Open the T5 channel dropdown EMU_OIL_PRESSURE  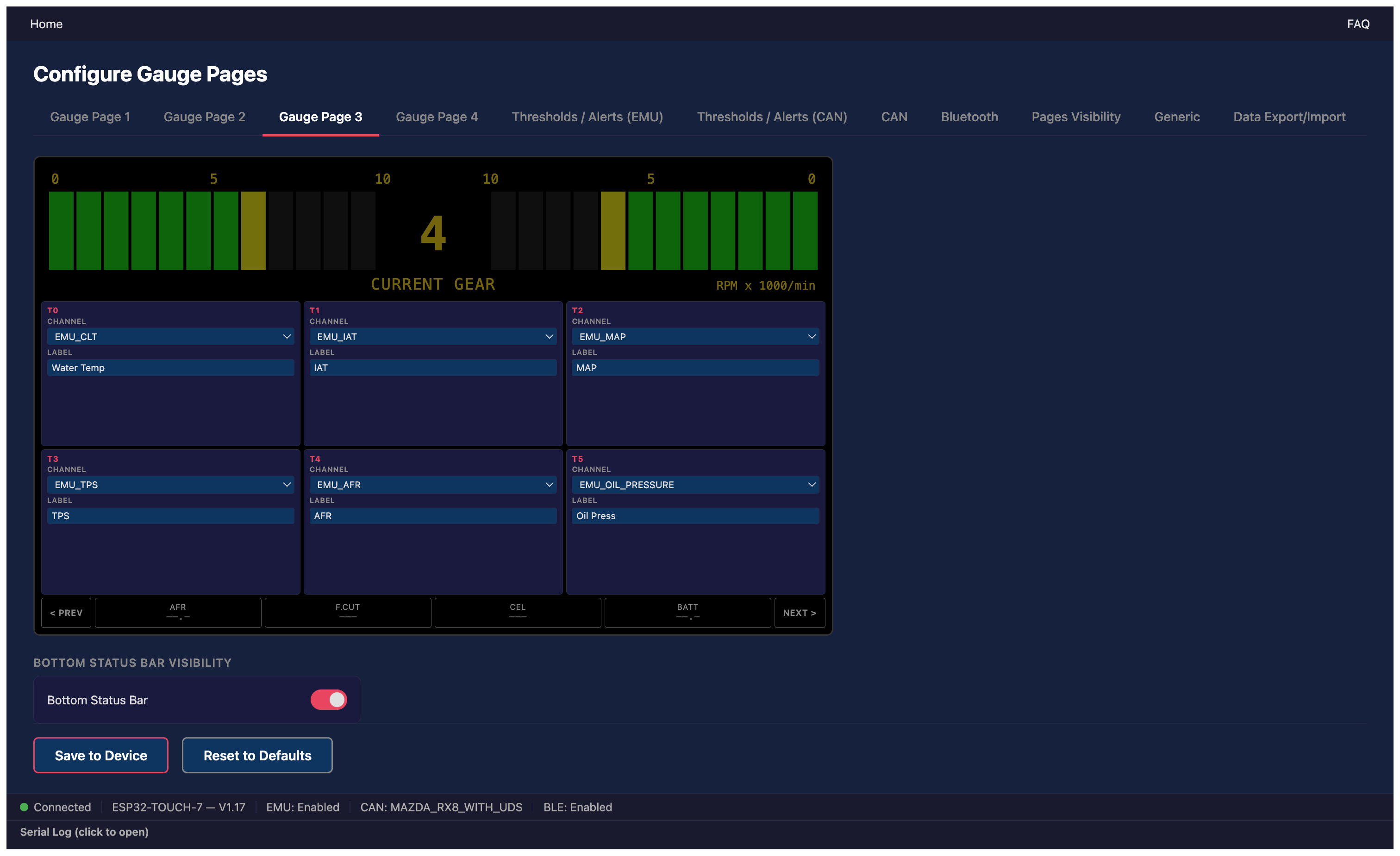[695, 484]
